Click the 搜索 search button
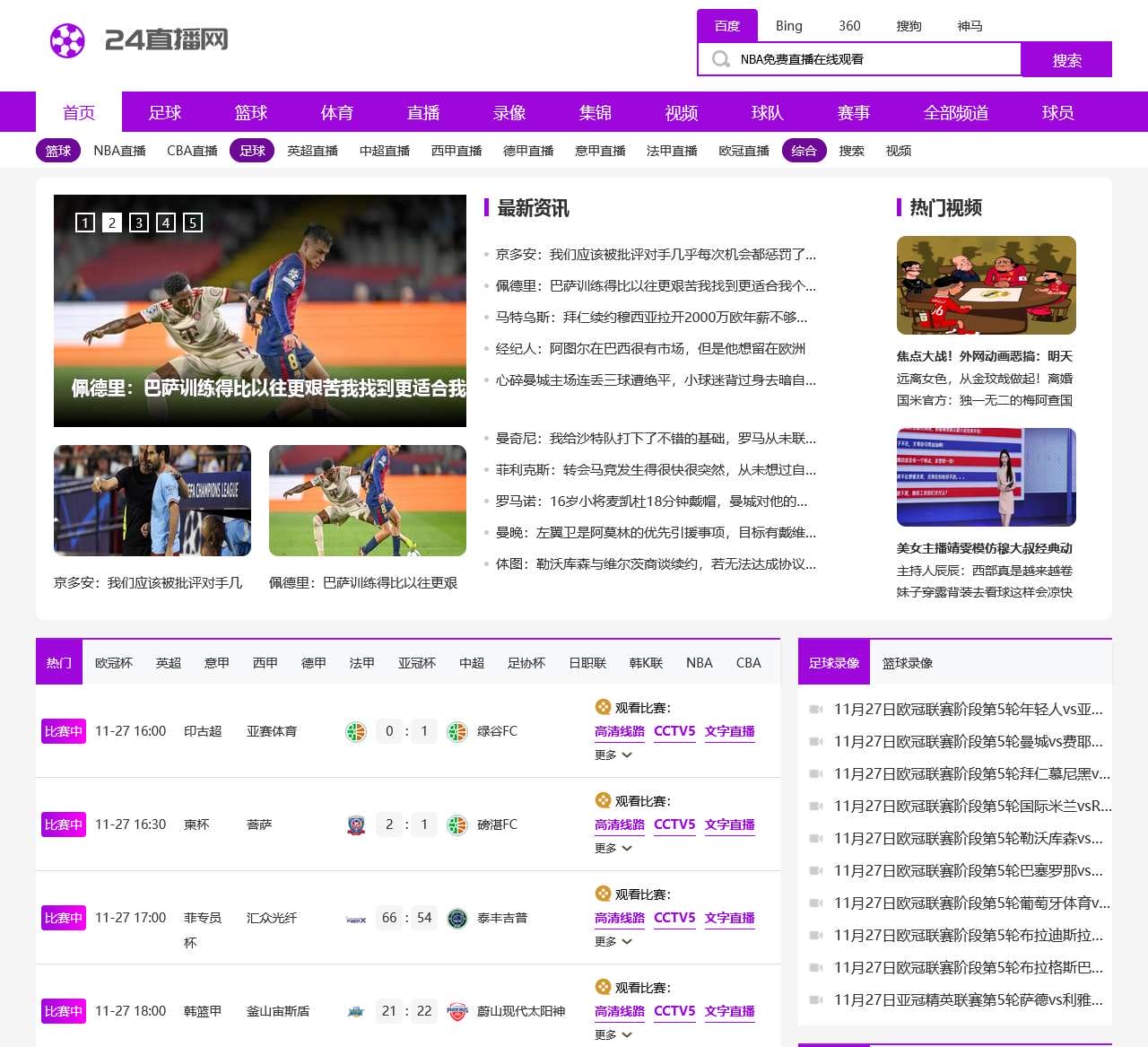Image resolution: width=1148 pixels, height=1047 pixels. [x=1066, y=59]
